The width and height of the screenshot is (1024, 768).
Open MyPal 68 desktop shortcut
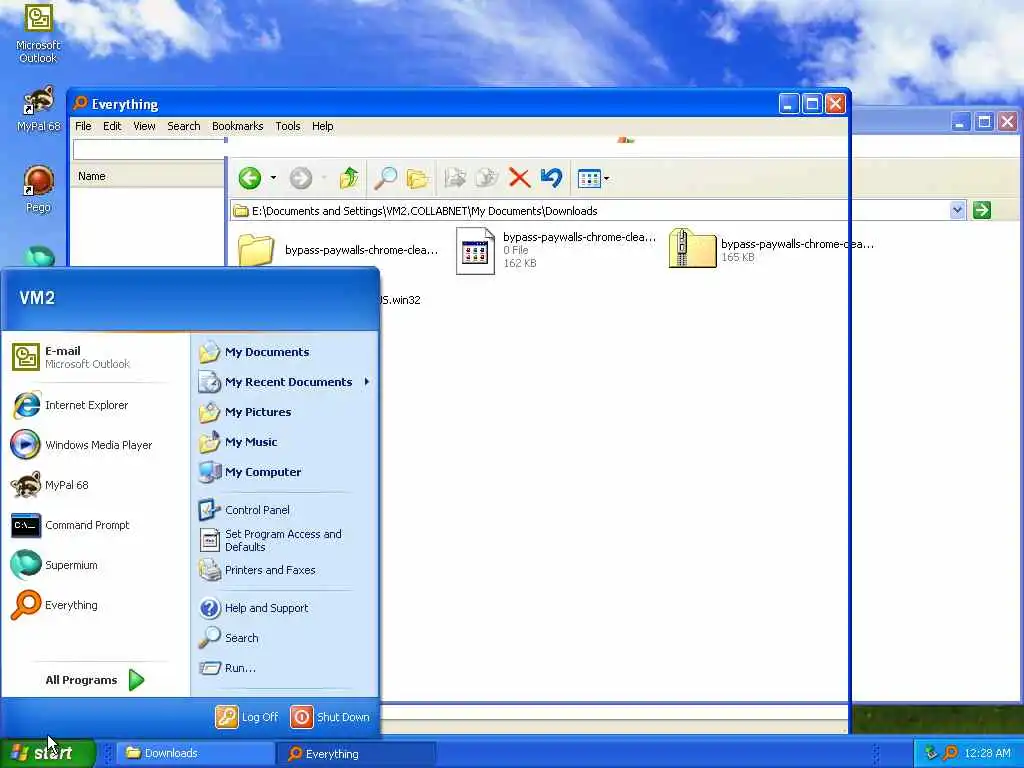[39, 108]
